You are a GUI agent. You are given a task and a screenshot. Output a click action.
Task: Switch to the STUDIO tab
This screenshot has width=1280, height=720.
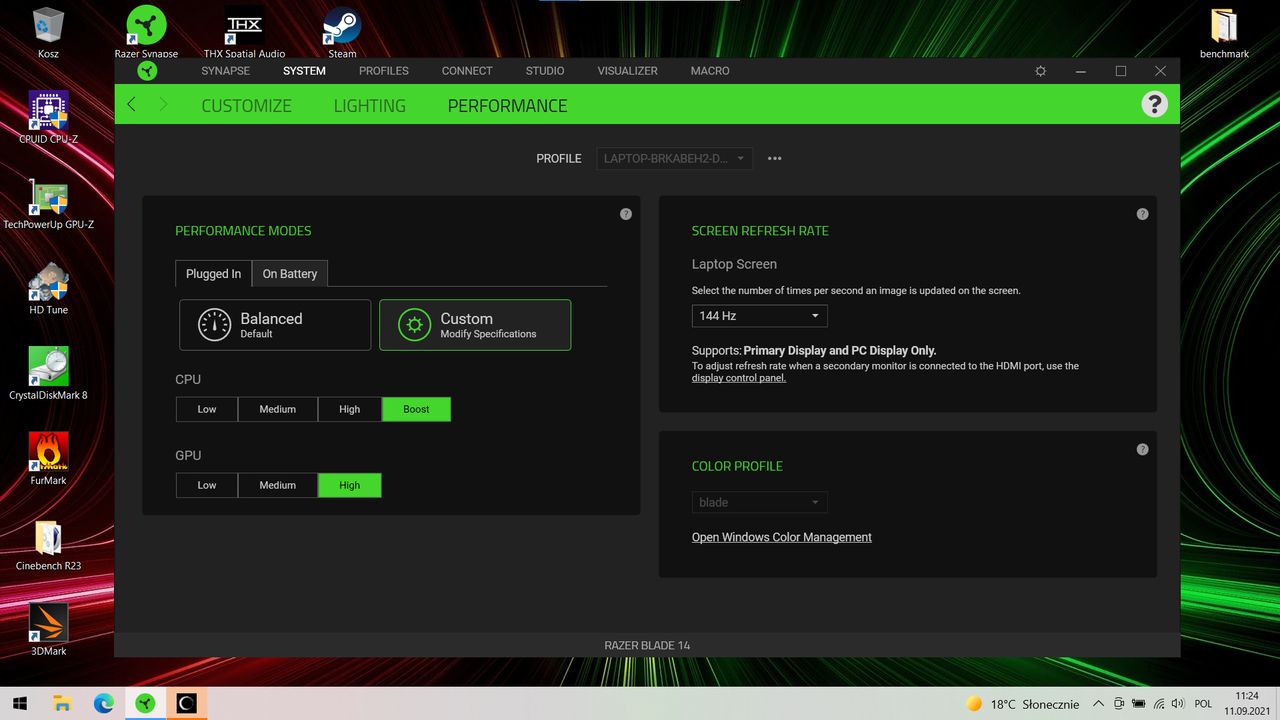coord(545,71)
